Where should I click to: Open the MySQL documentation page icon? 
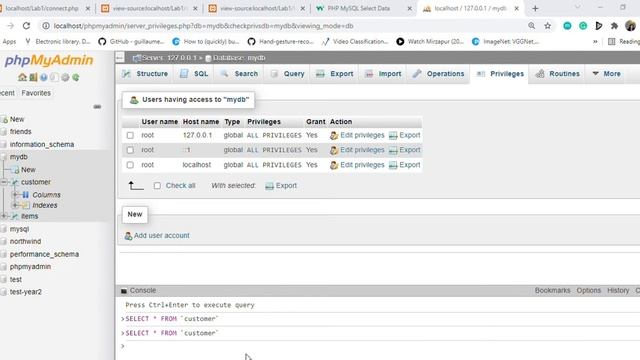(54, 77)
